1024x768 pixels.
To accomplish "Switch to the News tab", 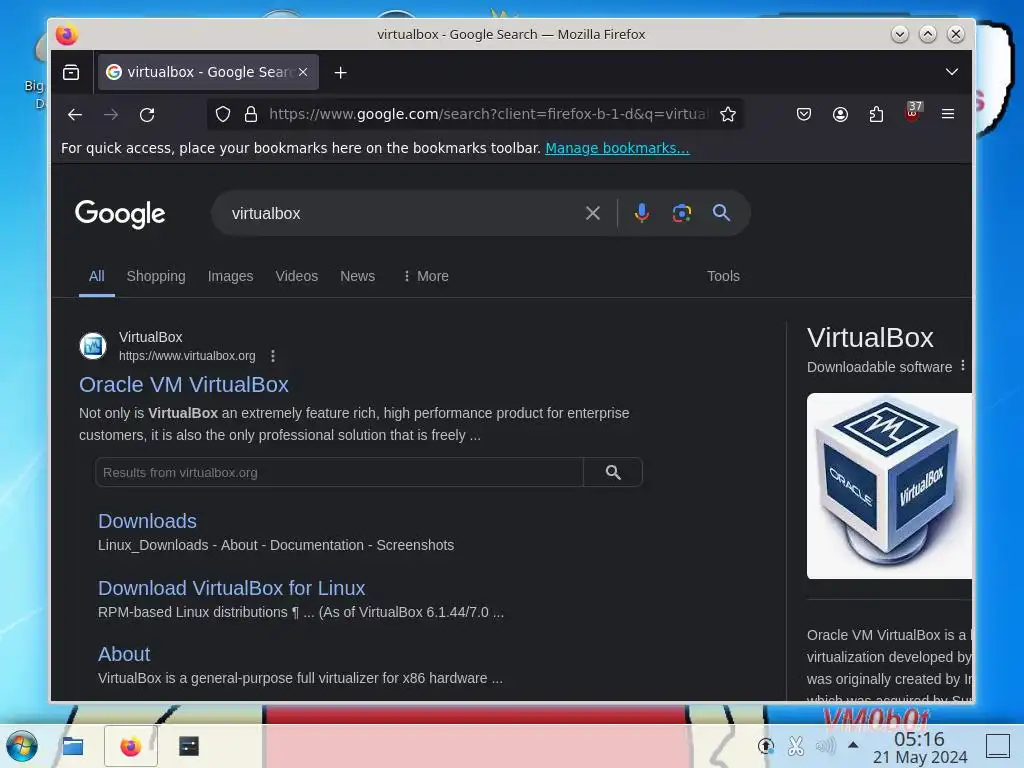I will coord(357,276).
